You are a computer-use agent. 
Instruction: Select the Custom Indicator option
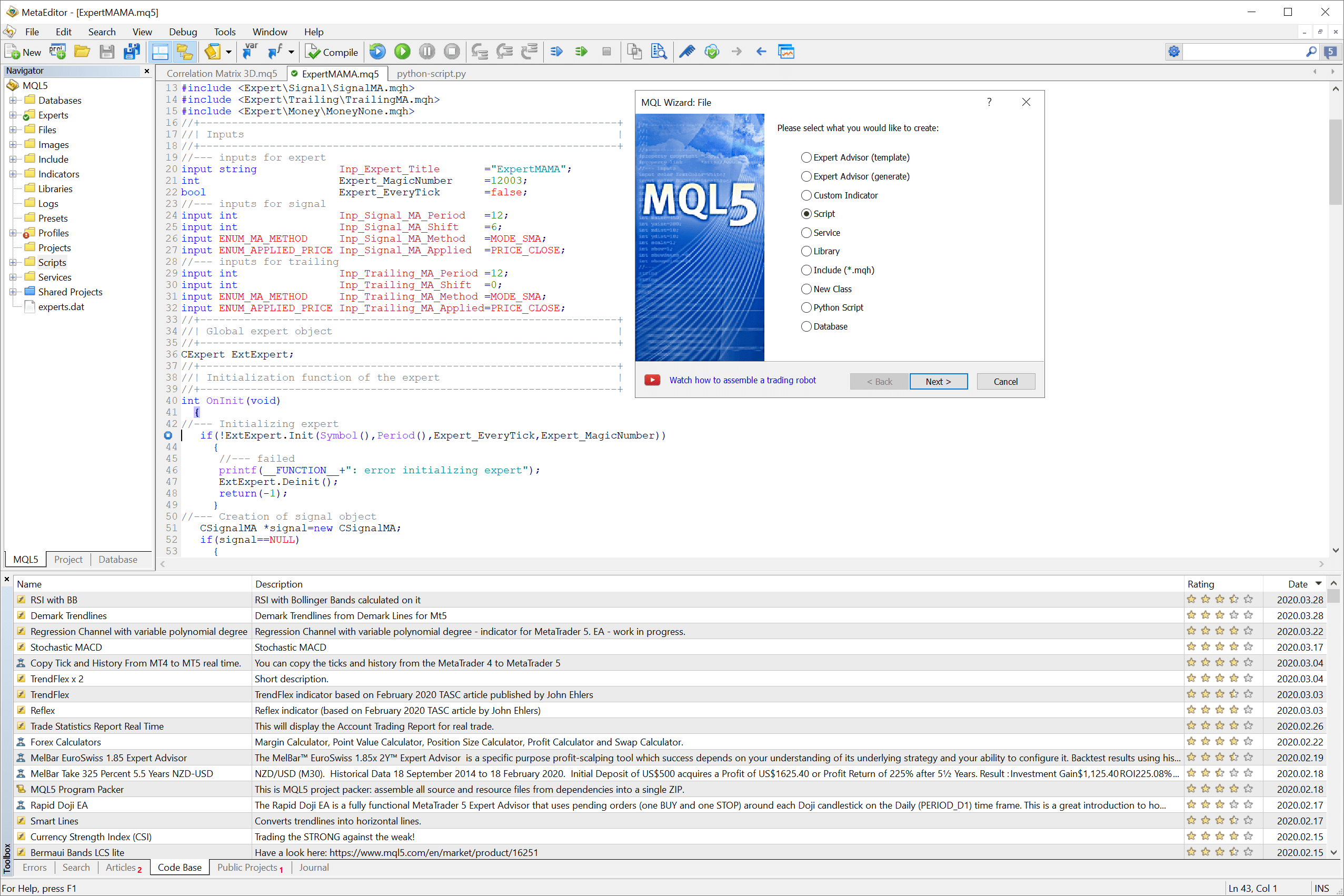[807, 195]
